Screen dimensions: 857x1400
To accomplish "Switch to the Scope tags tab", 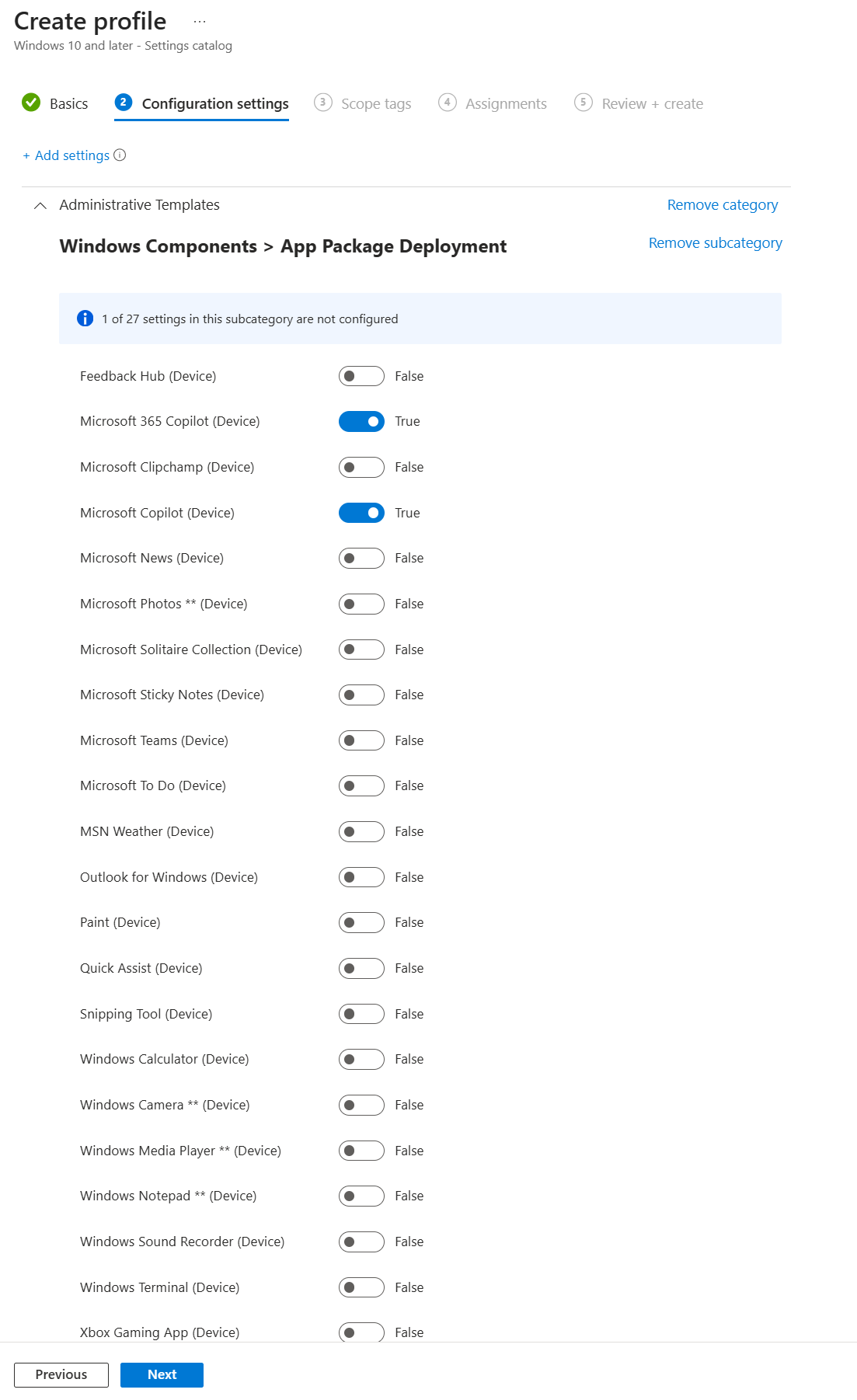I will (x=376, y=104).
